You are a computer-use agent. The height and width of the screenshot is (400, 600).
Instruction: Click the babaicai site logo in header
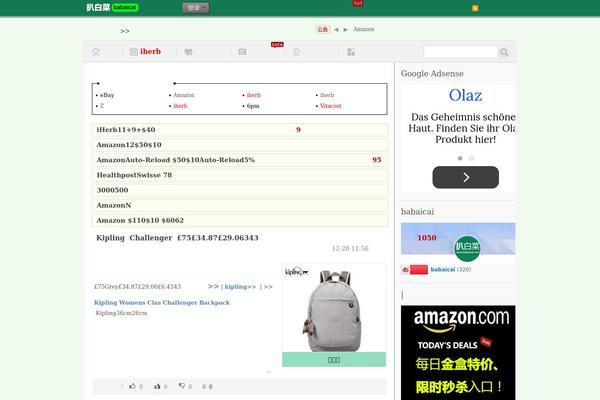[x=112, y=7]
